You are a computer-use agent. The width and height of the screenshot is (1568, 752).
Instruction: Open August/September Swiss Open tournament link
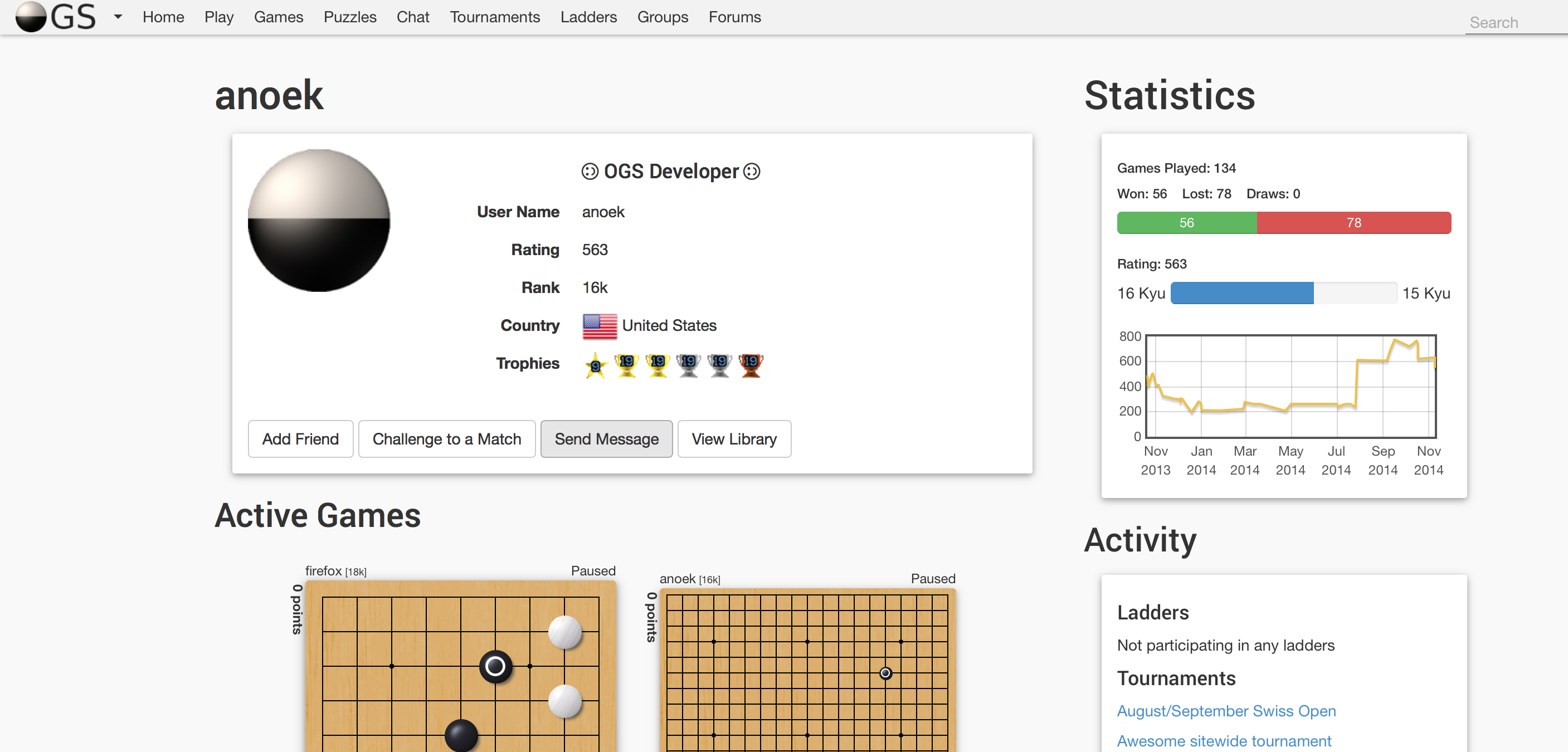click(x=1226, y=711)
